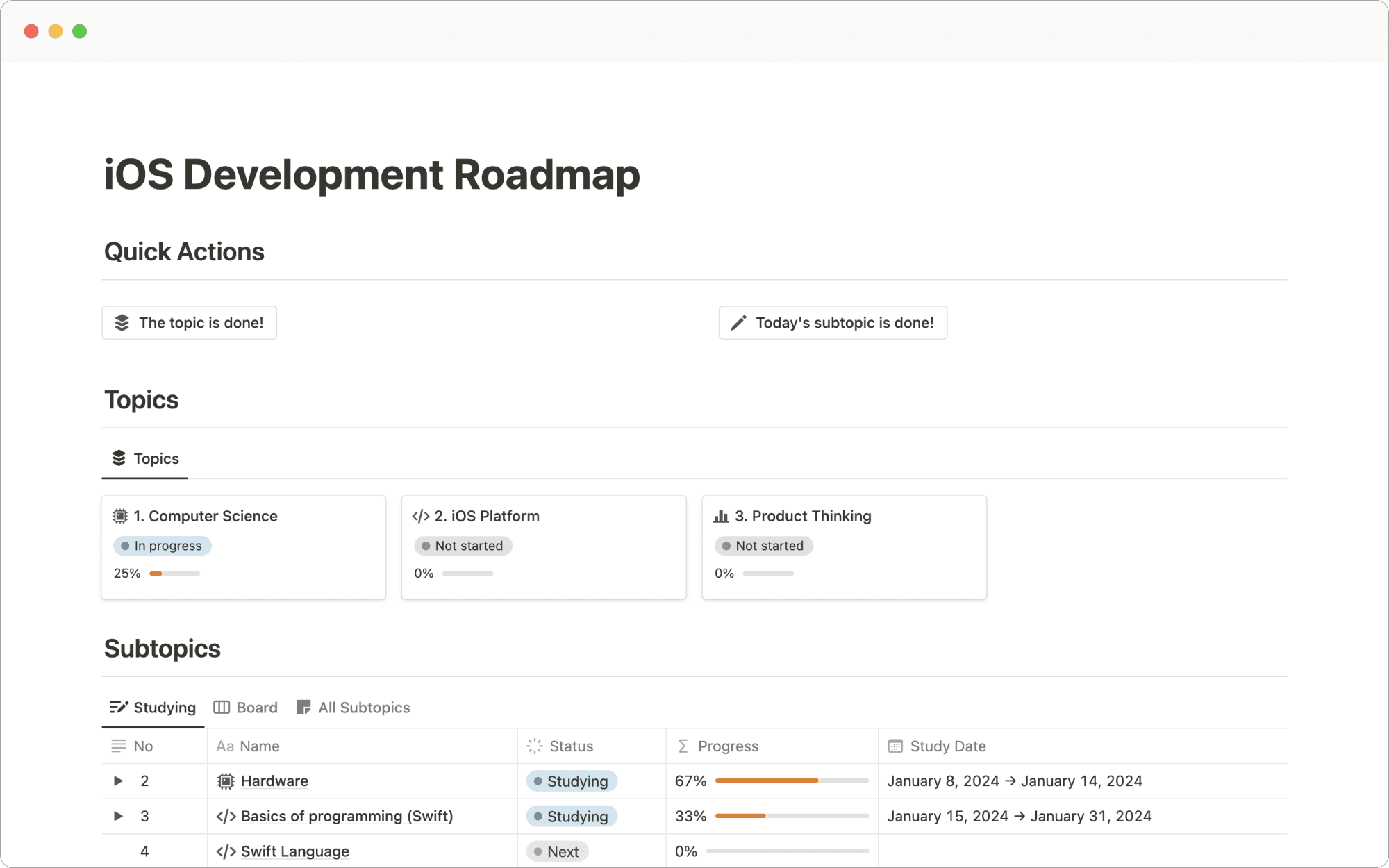Click the code icon on the iOS Platform card
The width and height of the screenshot is (1389, 868).
[421, 515]
